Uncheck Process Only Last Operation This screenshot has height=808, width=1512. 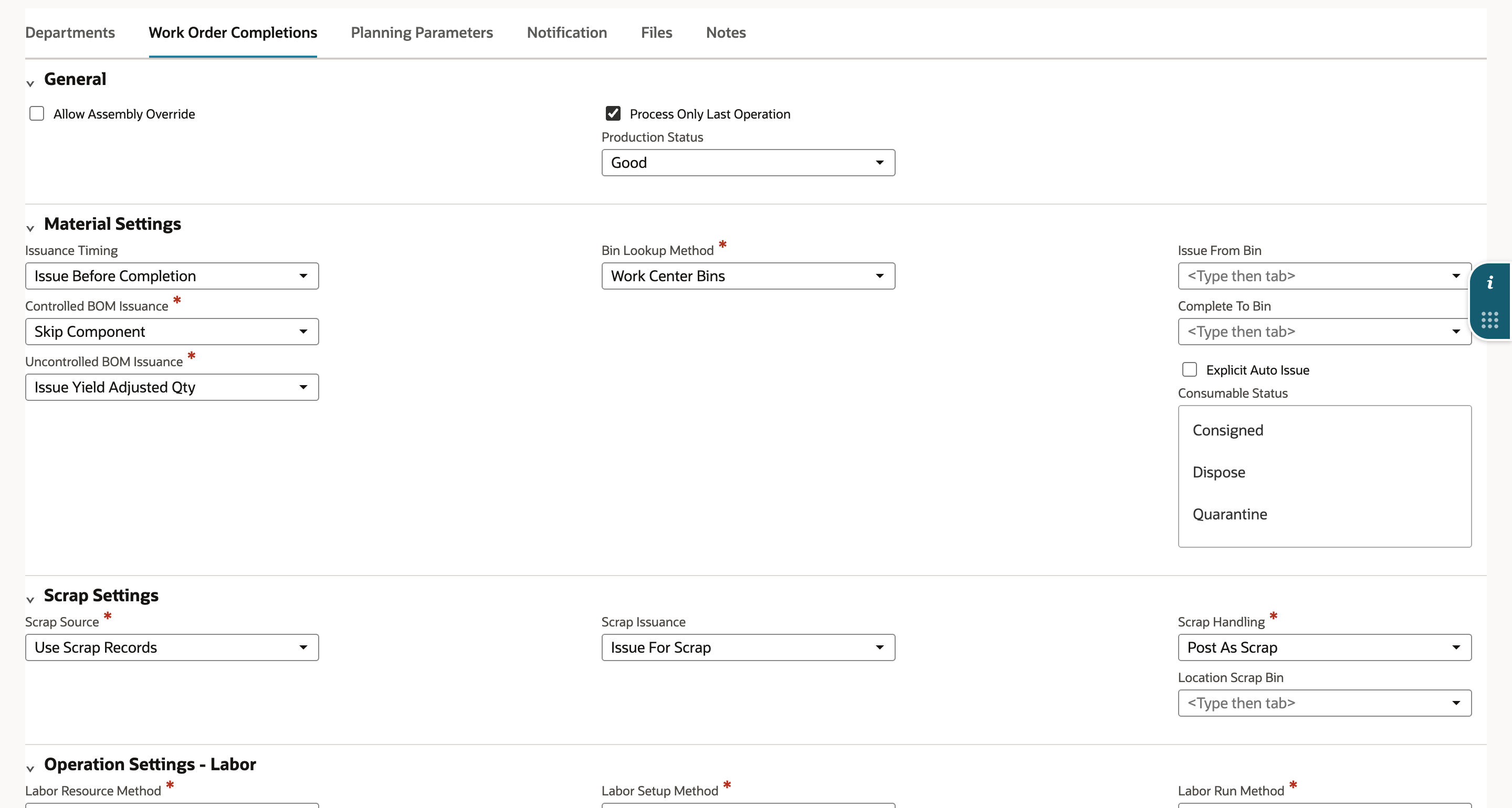click(613, 113)
